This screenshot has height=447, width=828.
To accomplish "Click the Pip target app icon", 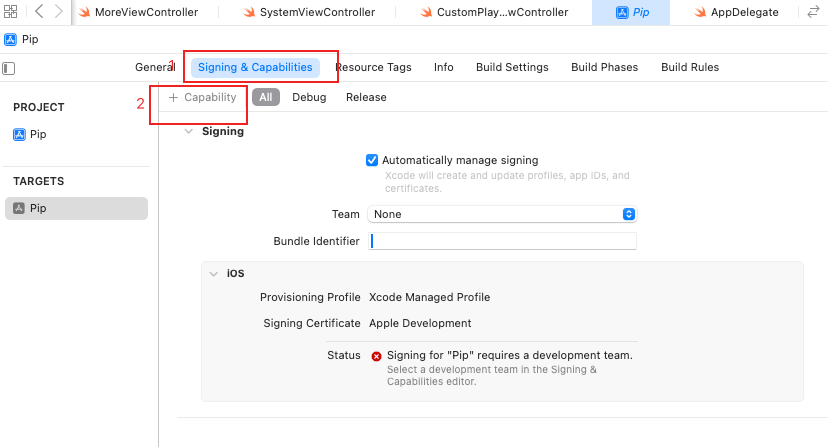I will click(19, 208).
